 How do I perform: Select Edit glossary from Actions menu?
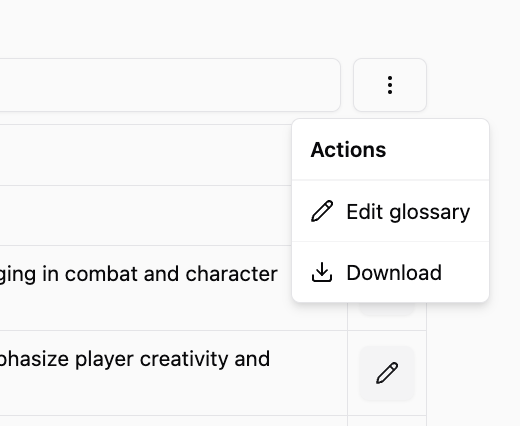pyautogui.click(x=390, y=211)
